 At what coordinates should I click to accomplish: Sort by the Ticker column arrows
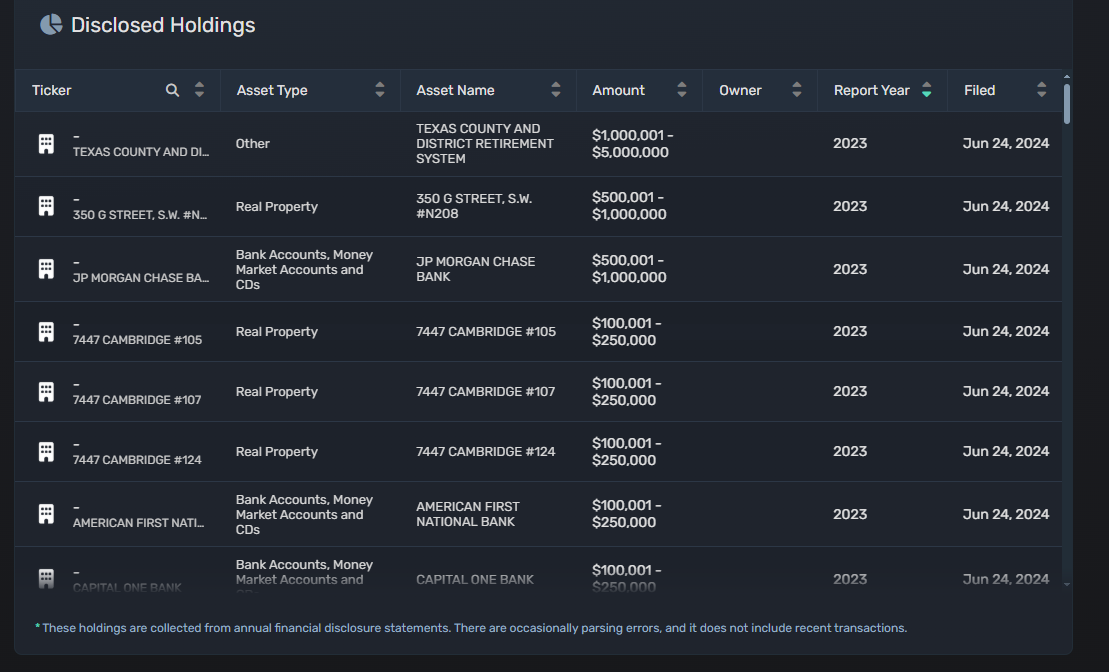[x=199, y=90]
